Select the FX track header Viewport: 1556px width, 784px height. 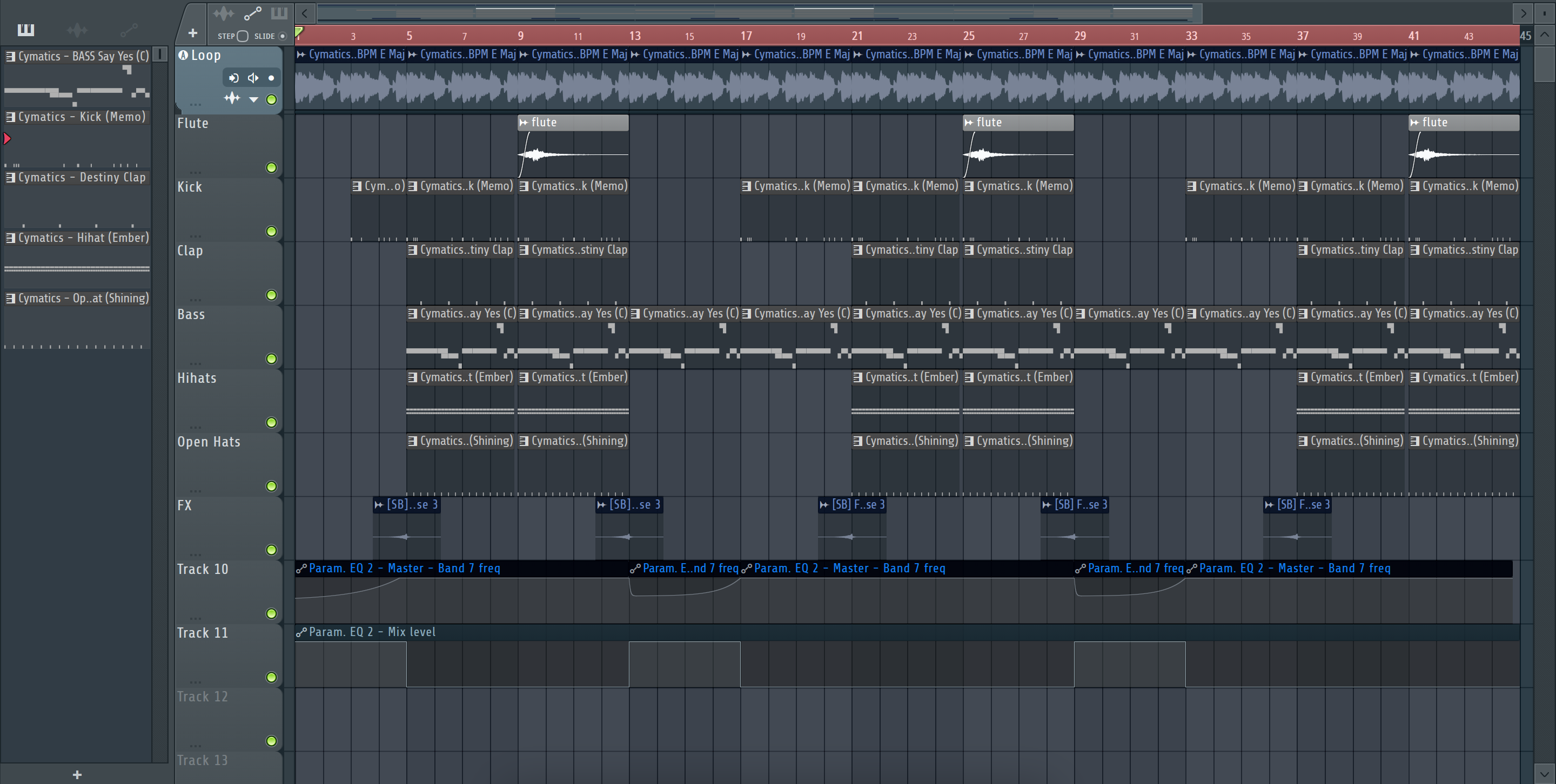(229, 529)
